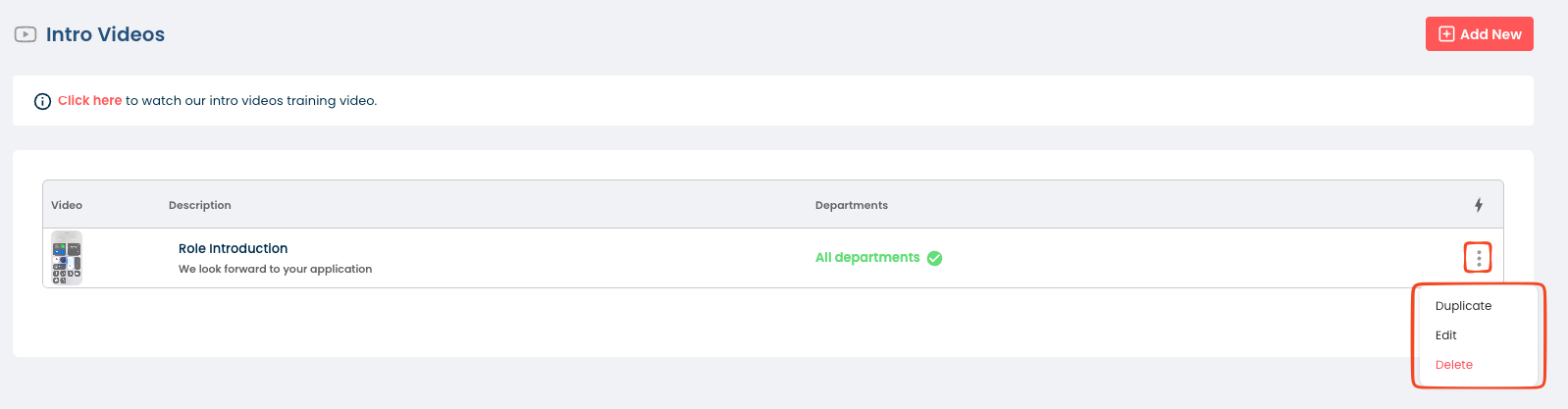Click the Intro Videos play icon
Screen dimensions: 1568x409
(26, 34)
